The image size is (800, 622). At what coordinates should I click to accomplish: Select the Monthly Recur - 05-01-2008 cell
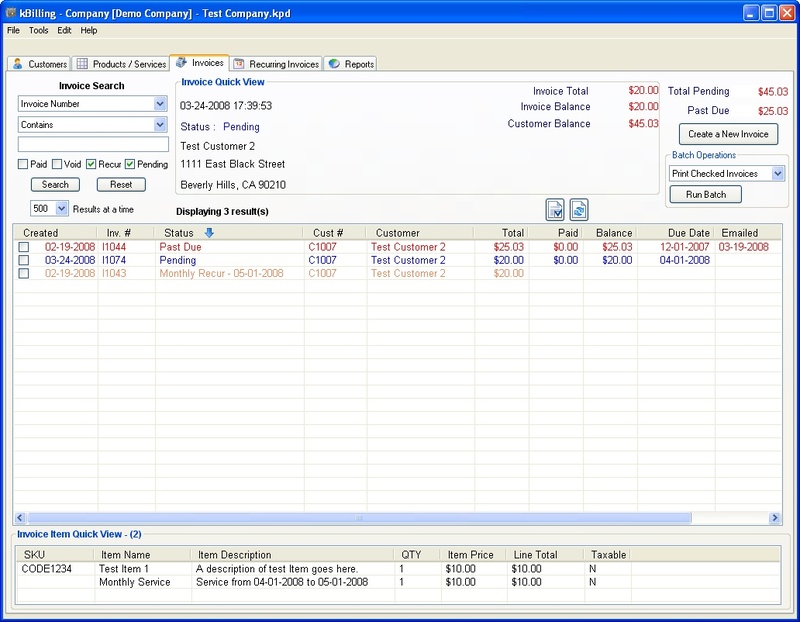pos(221,273)
